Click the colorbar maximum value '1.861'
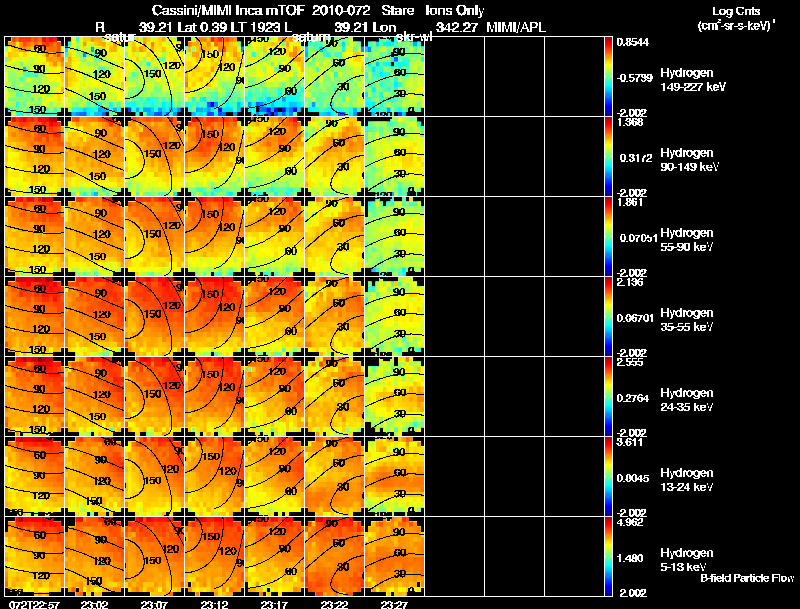 630,202
